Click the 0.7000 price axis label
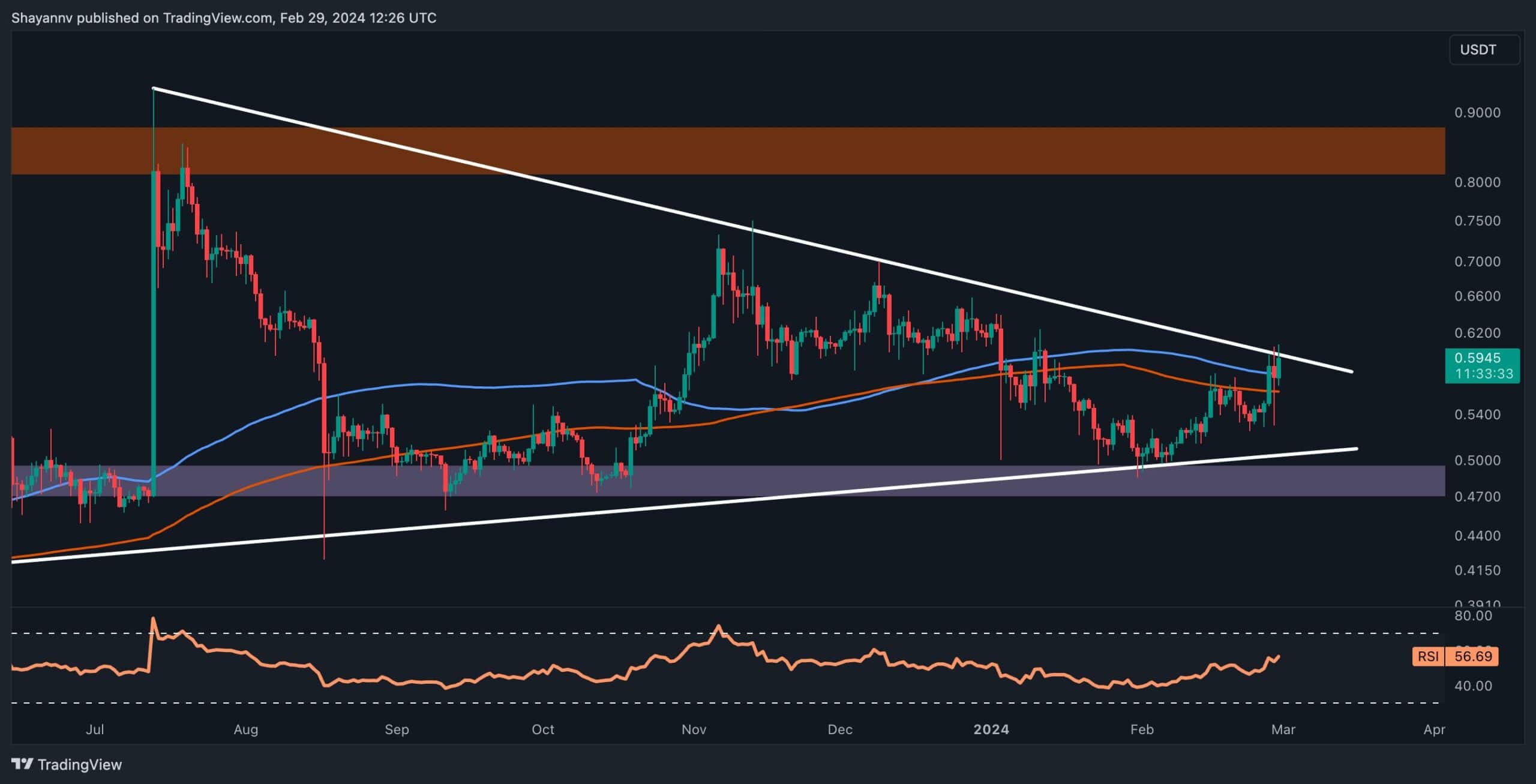The width and height of the screenshot is (1536, 784). [x=1477, y=262]
